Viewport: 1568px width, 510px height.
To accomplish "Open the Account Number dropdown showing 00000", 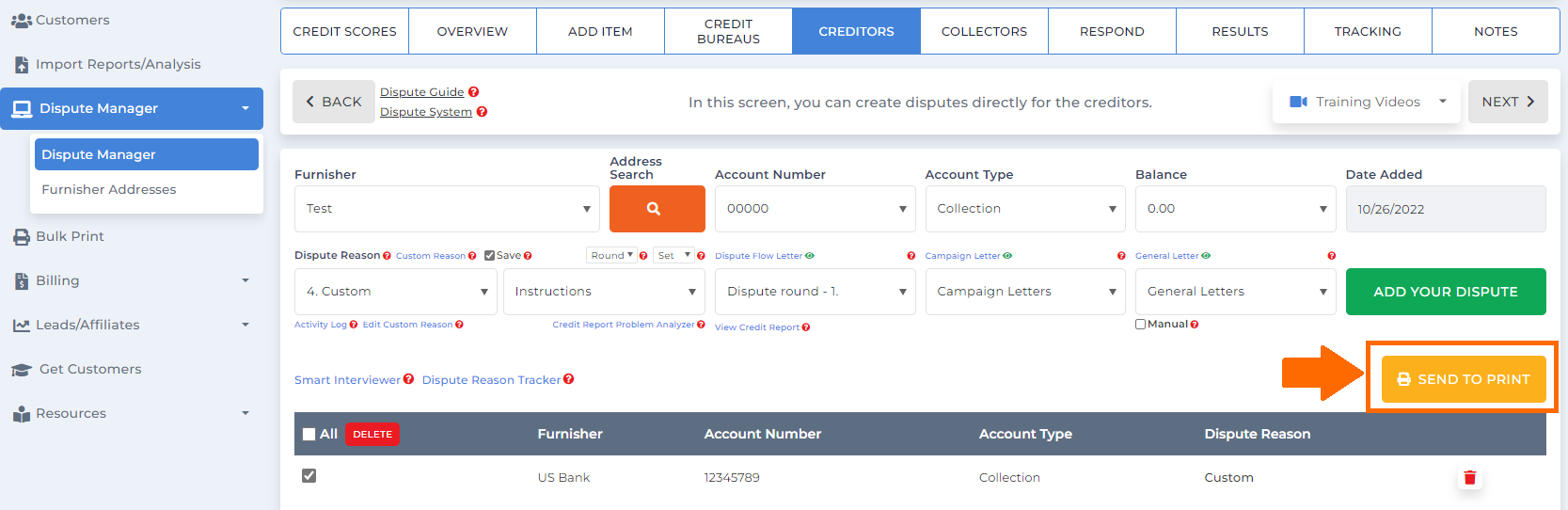I will 815,209.
